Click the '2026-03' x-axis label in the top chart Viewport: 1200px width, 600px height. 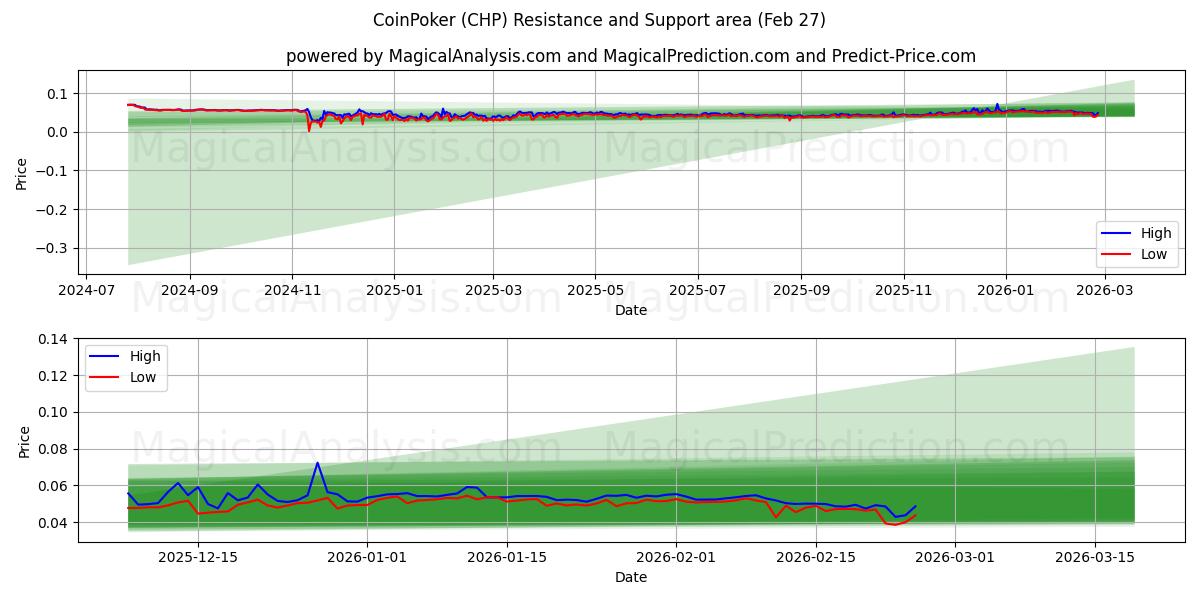1104,289
